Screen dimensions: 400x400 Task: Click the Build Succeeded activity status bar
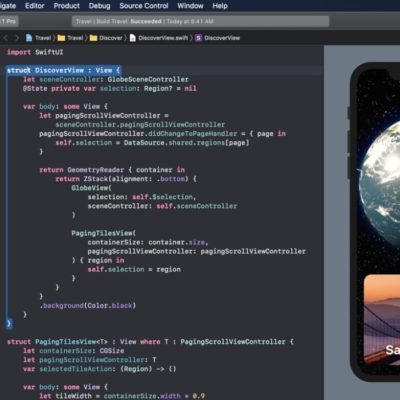200,21
